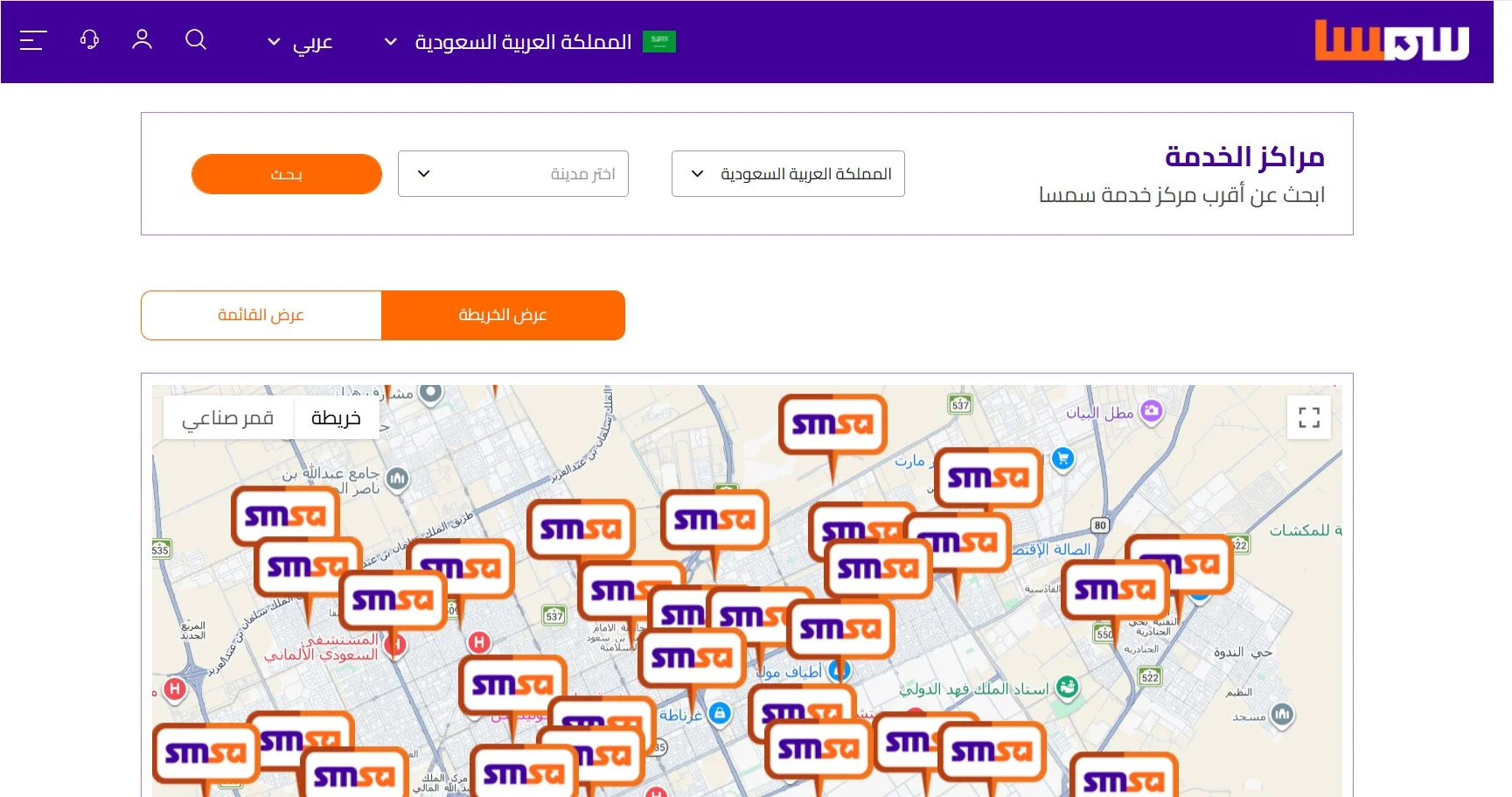The height and width of the screenshot is (797, 1512).
Task: Open the user account icon
Action: click(142, 40)
